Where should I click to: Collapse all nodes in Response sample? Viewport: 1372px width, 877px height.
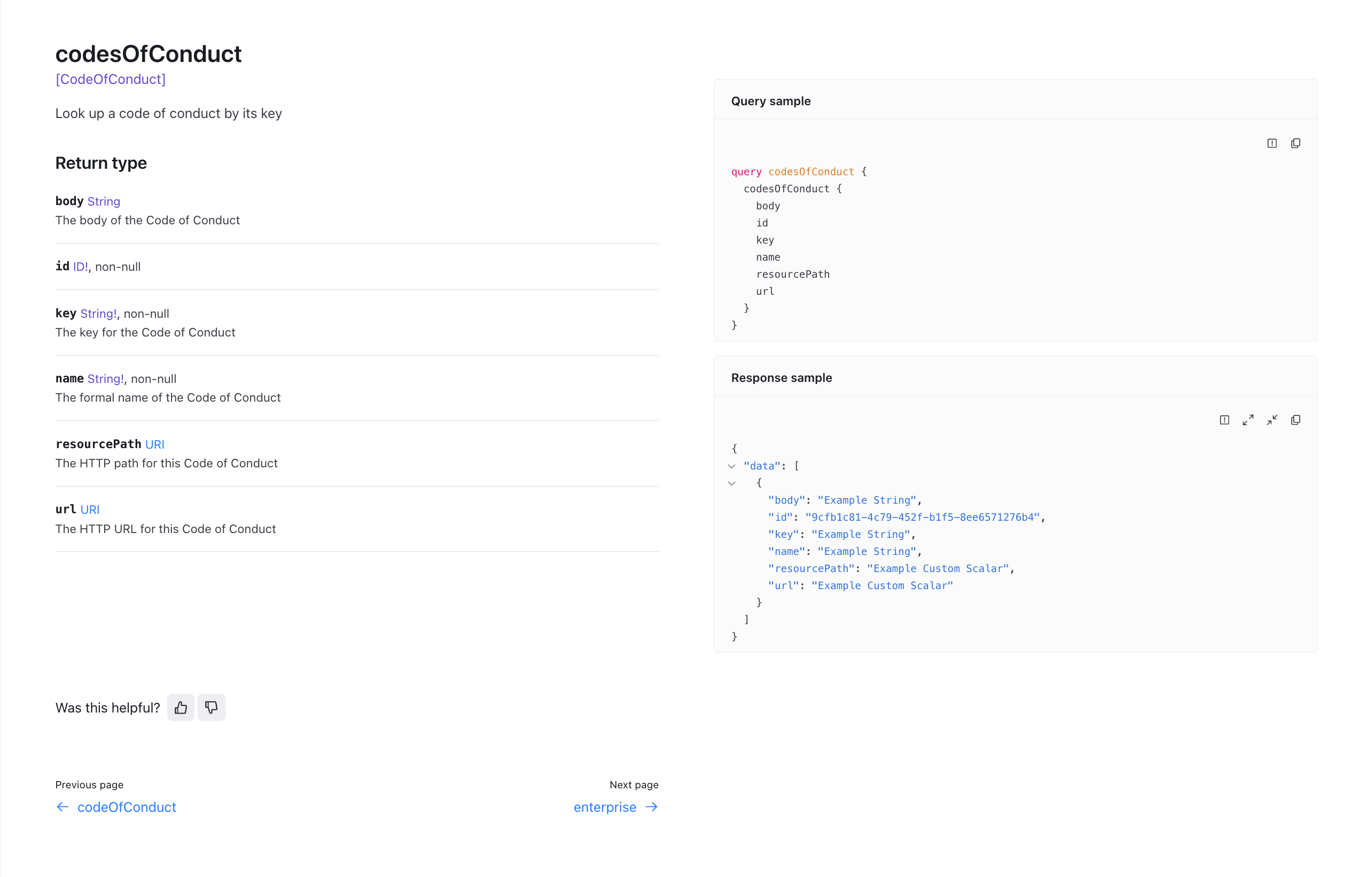1272,420
